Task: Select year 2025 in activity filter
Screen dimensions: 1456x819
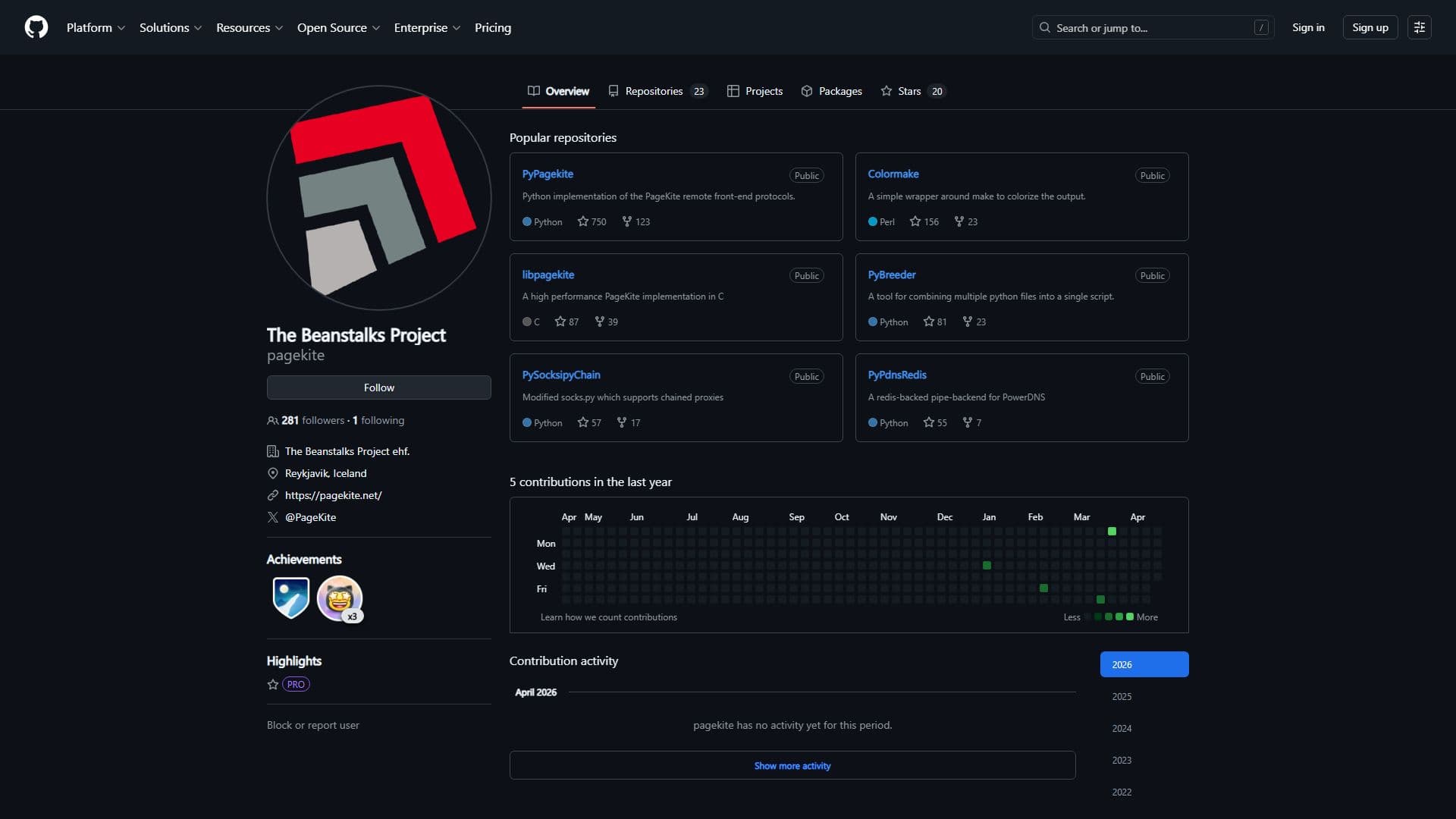Action: (1144, 696)
